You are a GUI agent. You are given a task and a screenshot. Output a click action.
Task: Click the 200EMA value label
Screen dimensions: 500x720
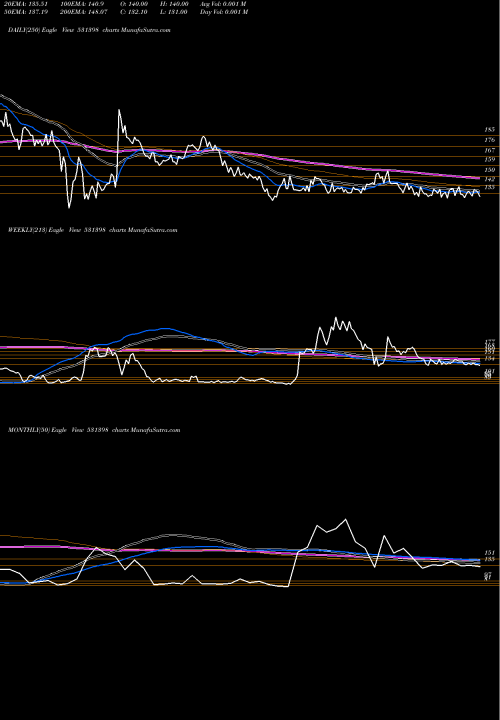[84, 12]
